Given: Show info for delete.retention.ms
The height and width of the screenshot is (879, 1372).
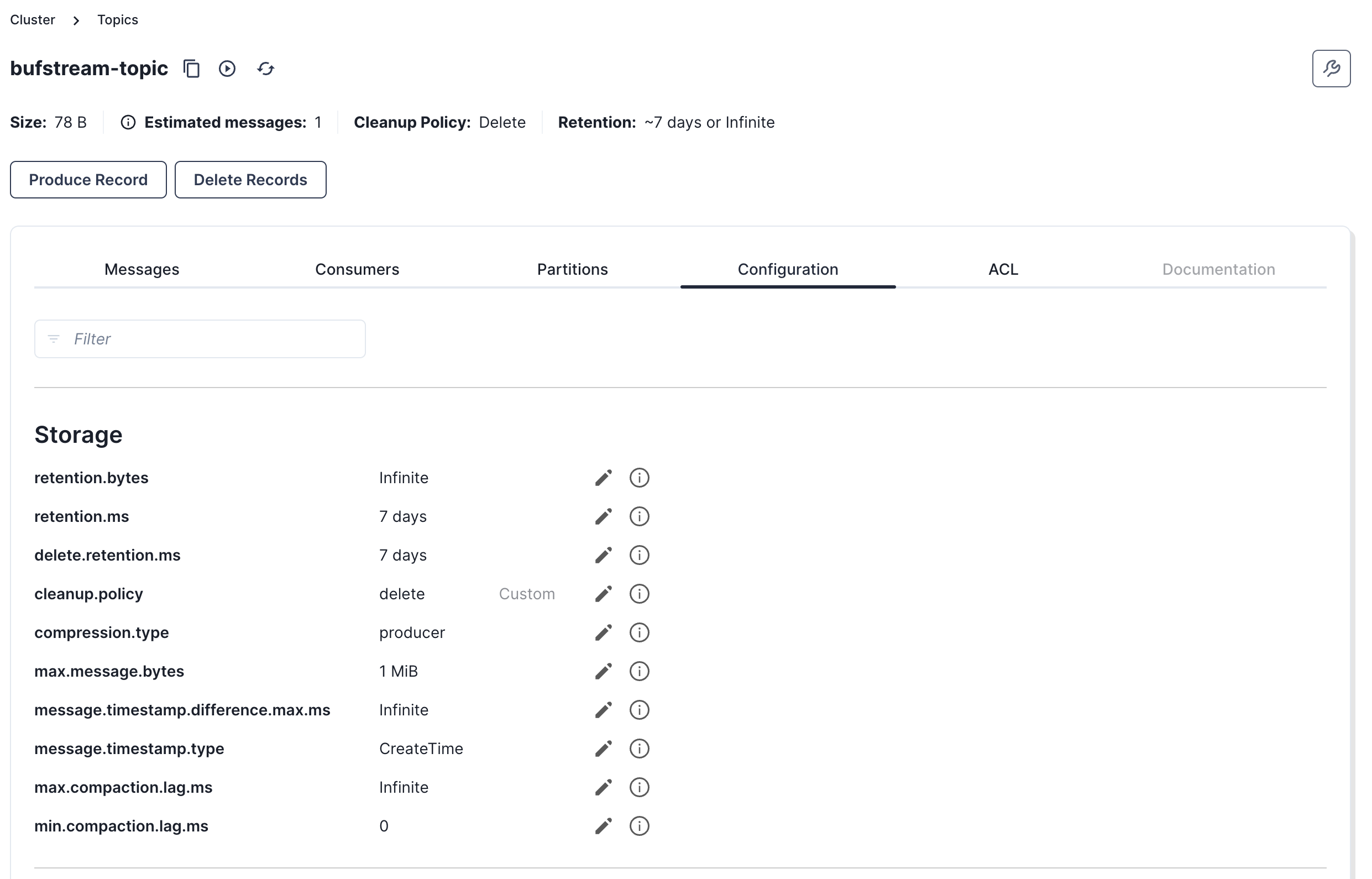Looking at the screenshot, I should click(x=639, y=556).
